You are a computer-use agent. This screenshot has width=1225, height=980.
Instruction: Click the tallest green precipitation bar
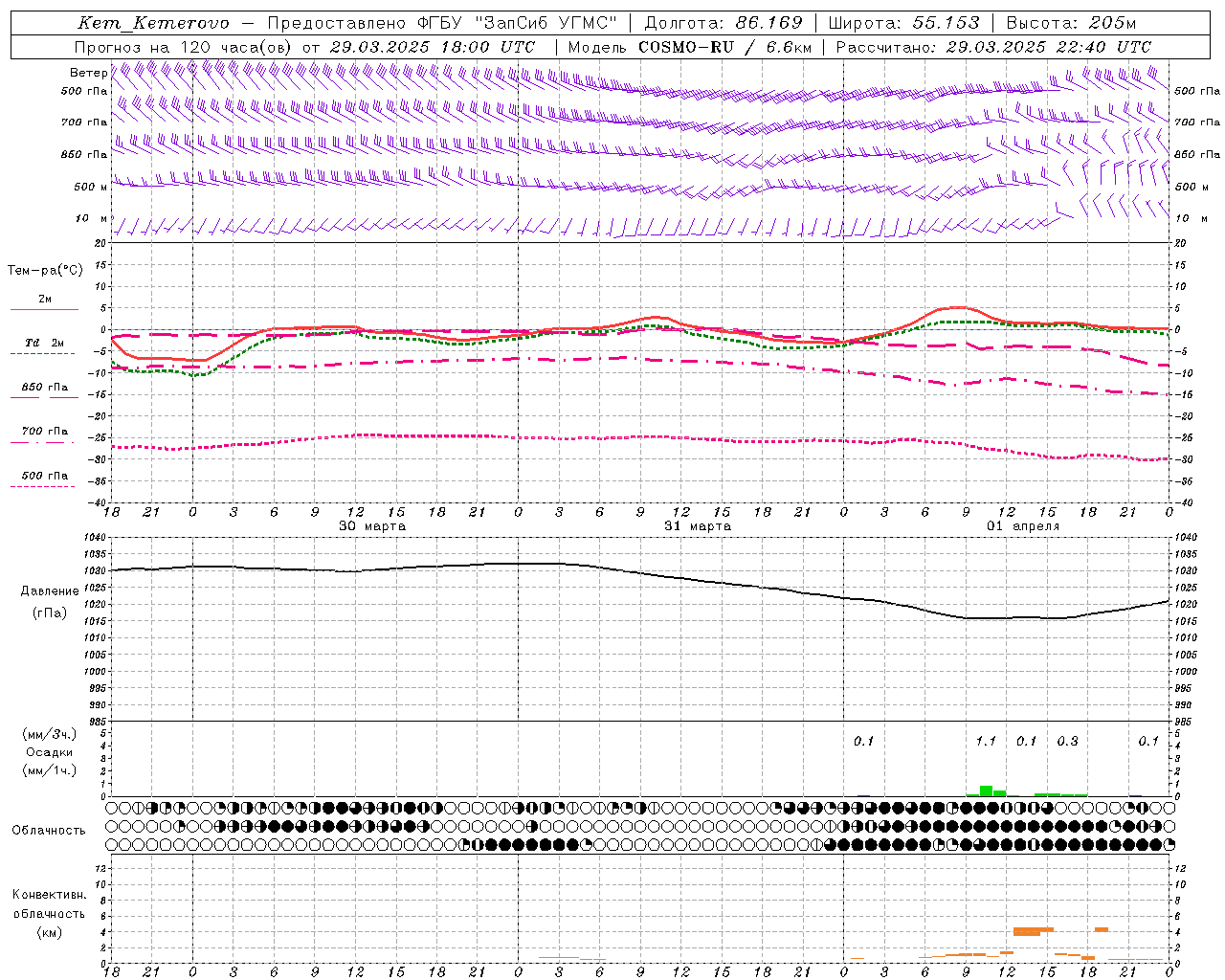click(x=986, y=791)
